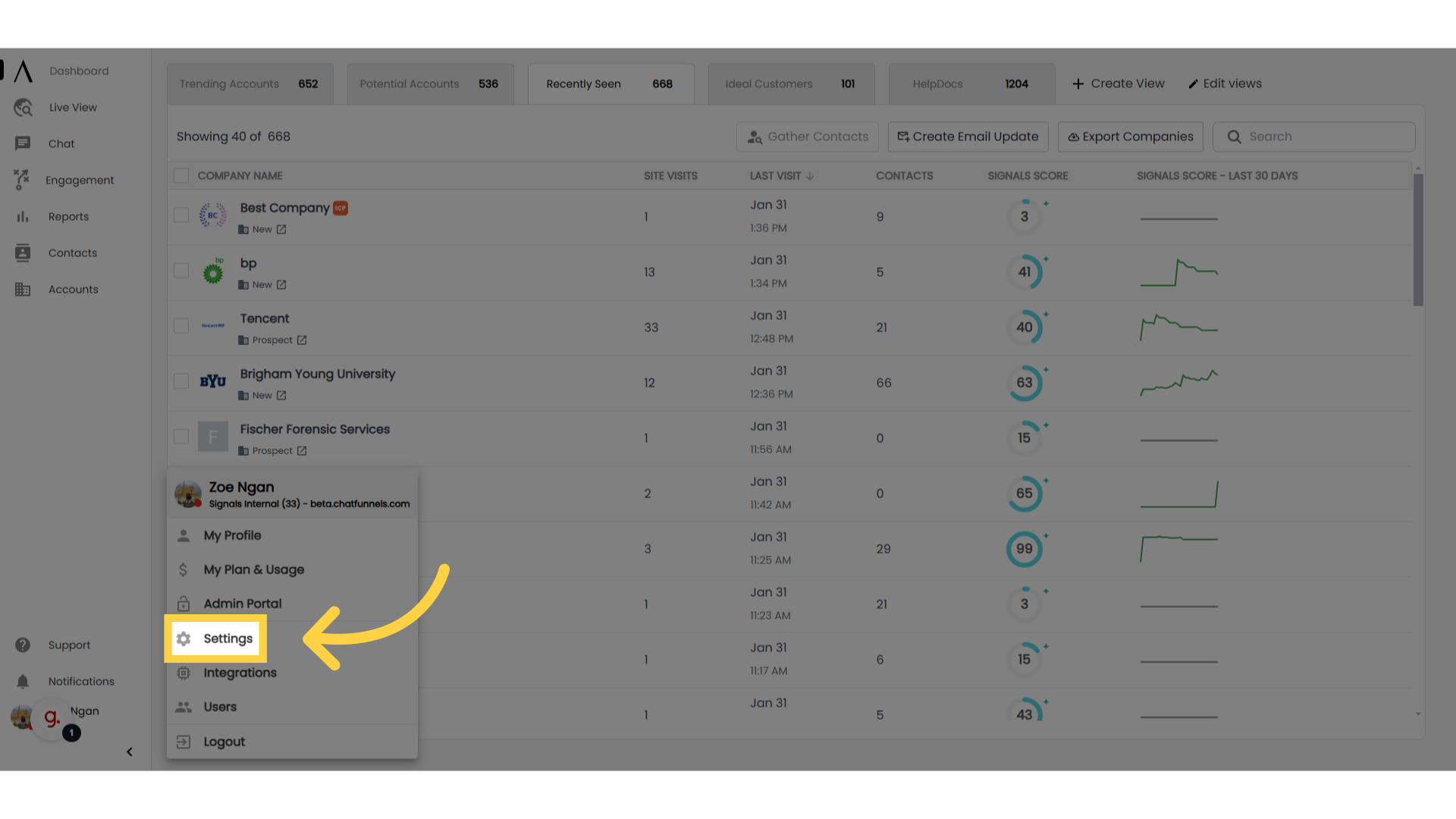Image resolution: width=1456 pixels, height=819 pixels.
Task: Sort by the Last Visit column arrow
Action: tap(810, 176)
